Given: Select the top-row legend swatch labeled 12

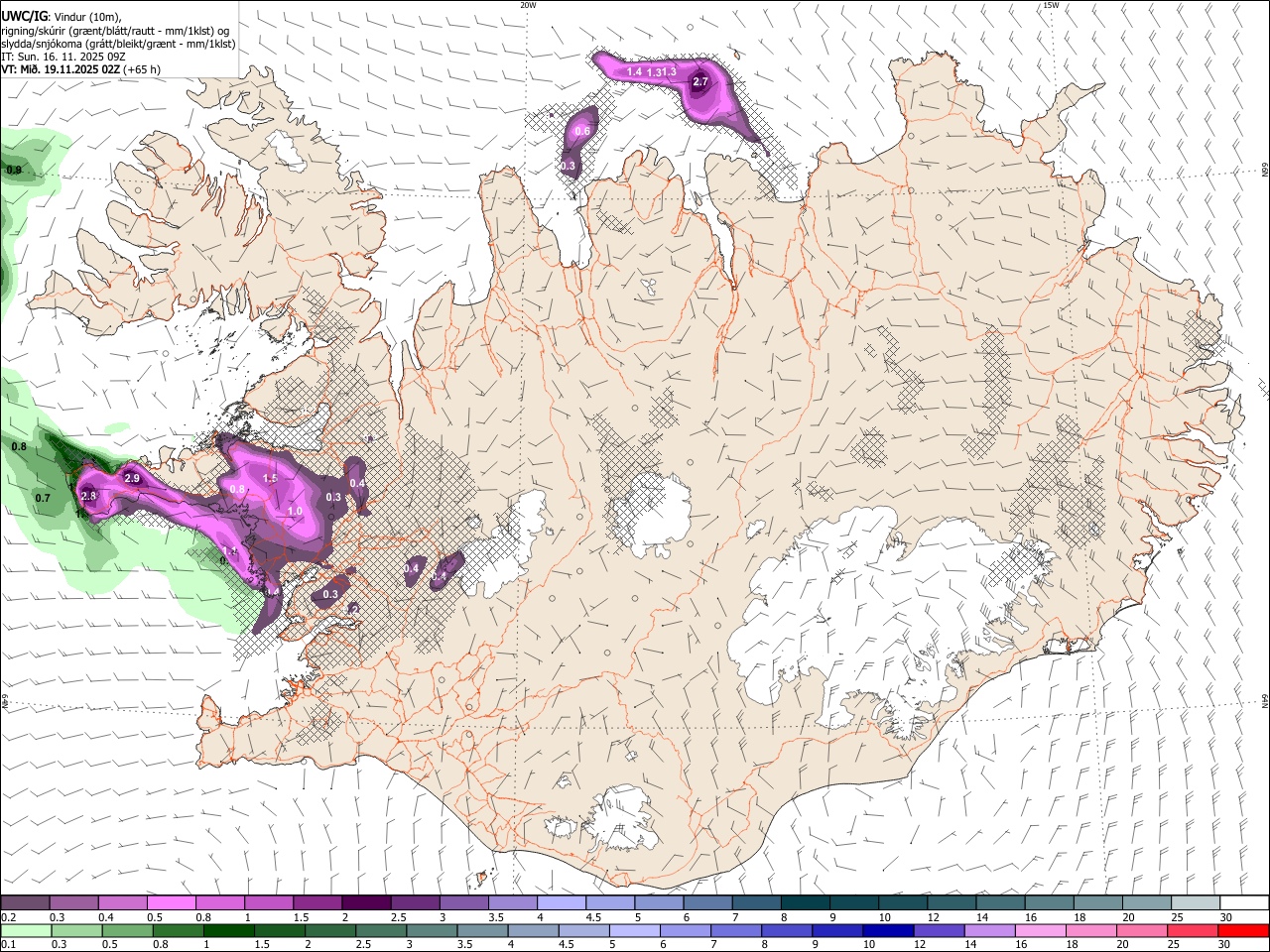Looking at the screenshot, I should click(952, 903).
